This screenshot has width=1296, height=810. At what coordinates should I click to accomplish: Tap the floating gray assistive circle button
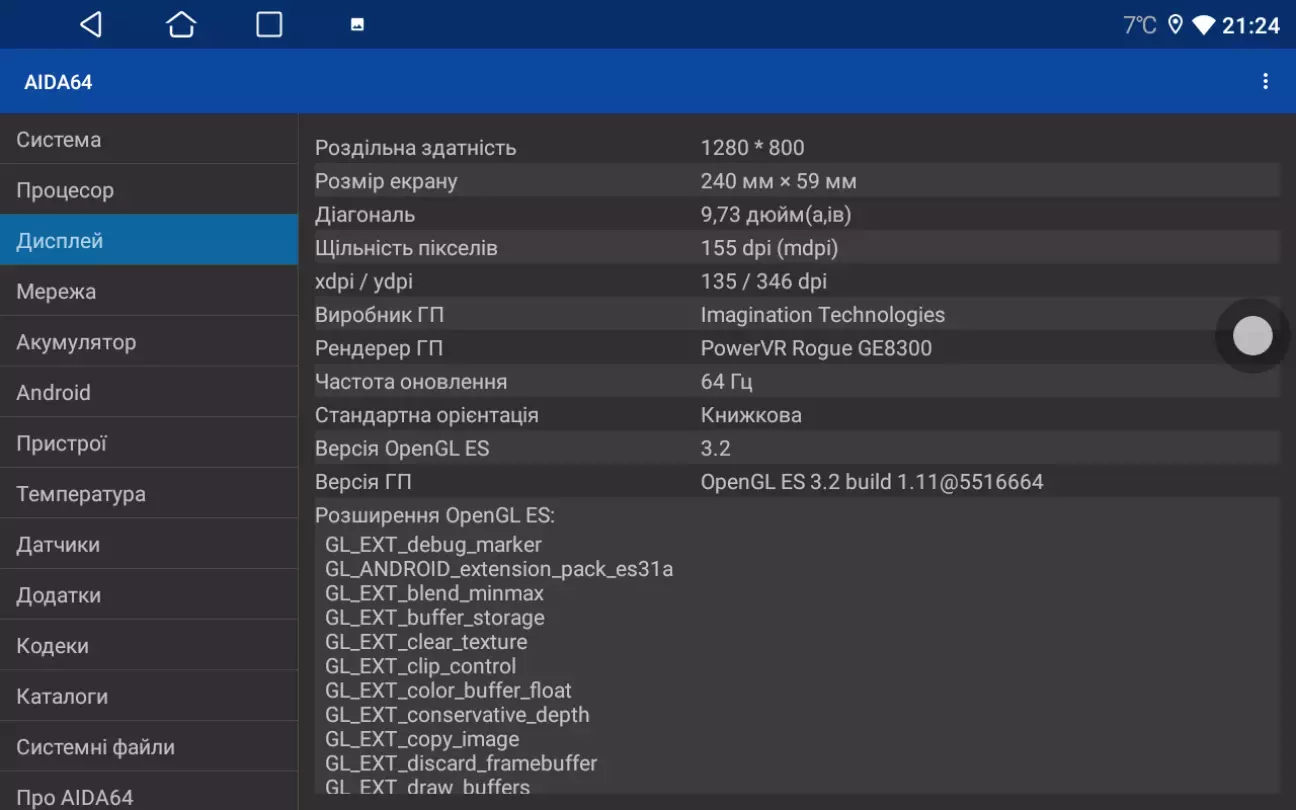point(1252,336)
